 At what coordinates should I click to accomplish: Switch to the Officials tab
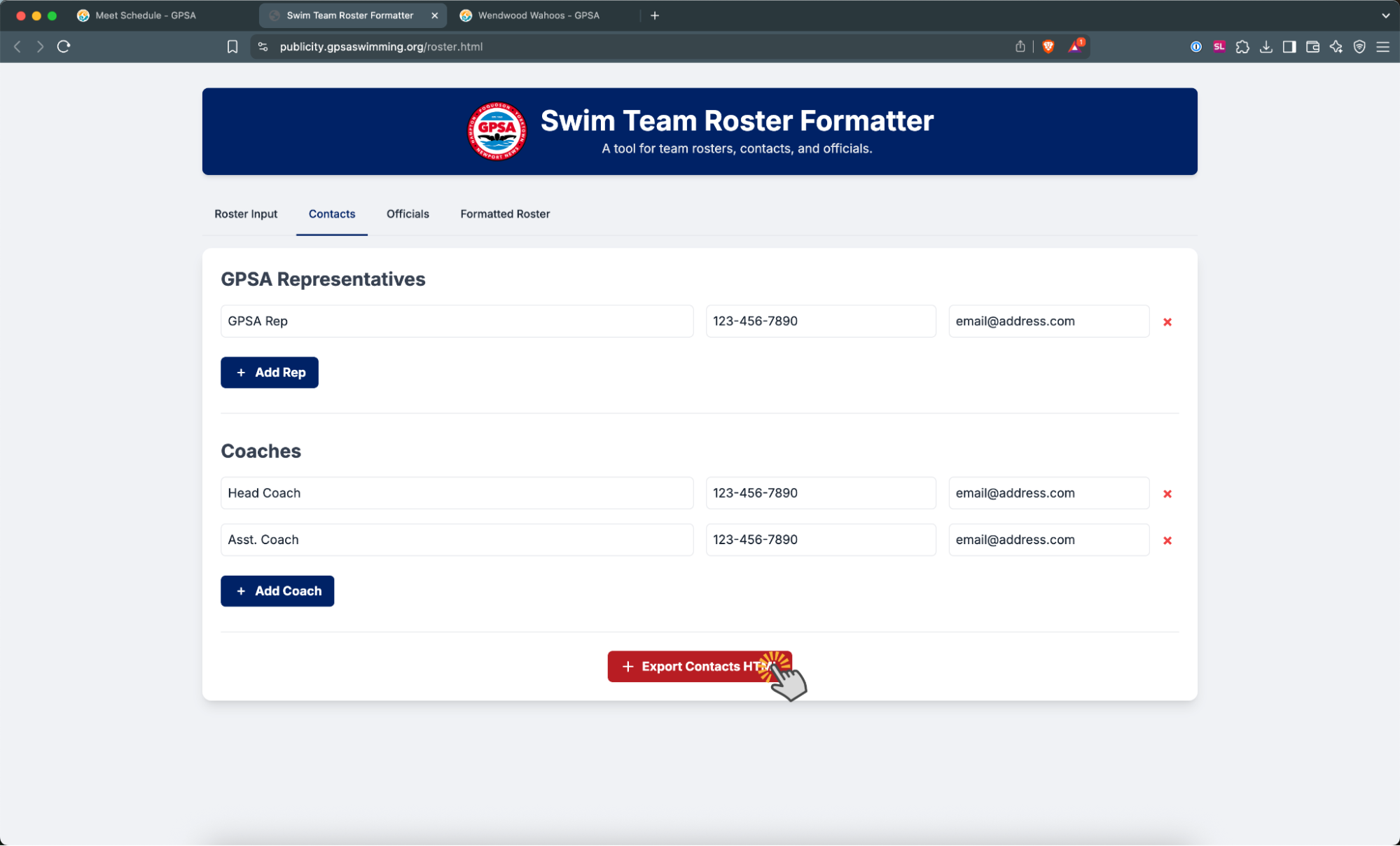pyautogui.click(x=408, y=214)
